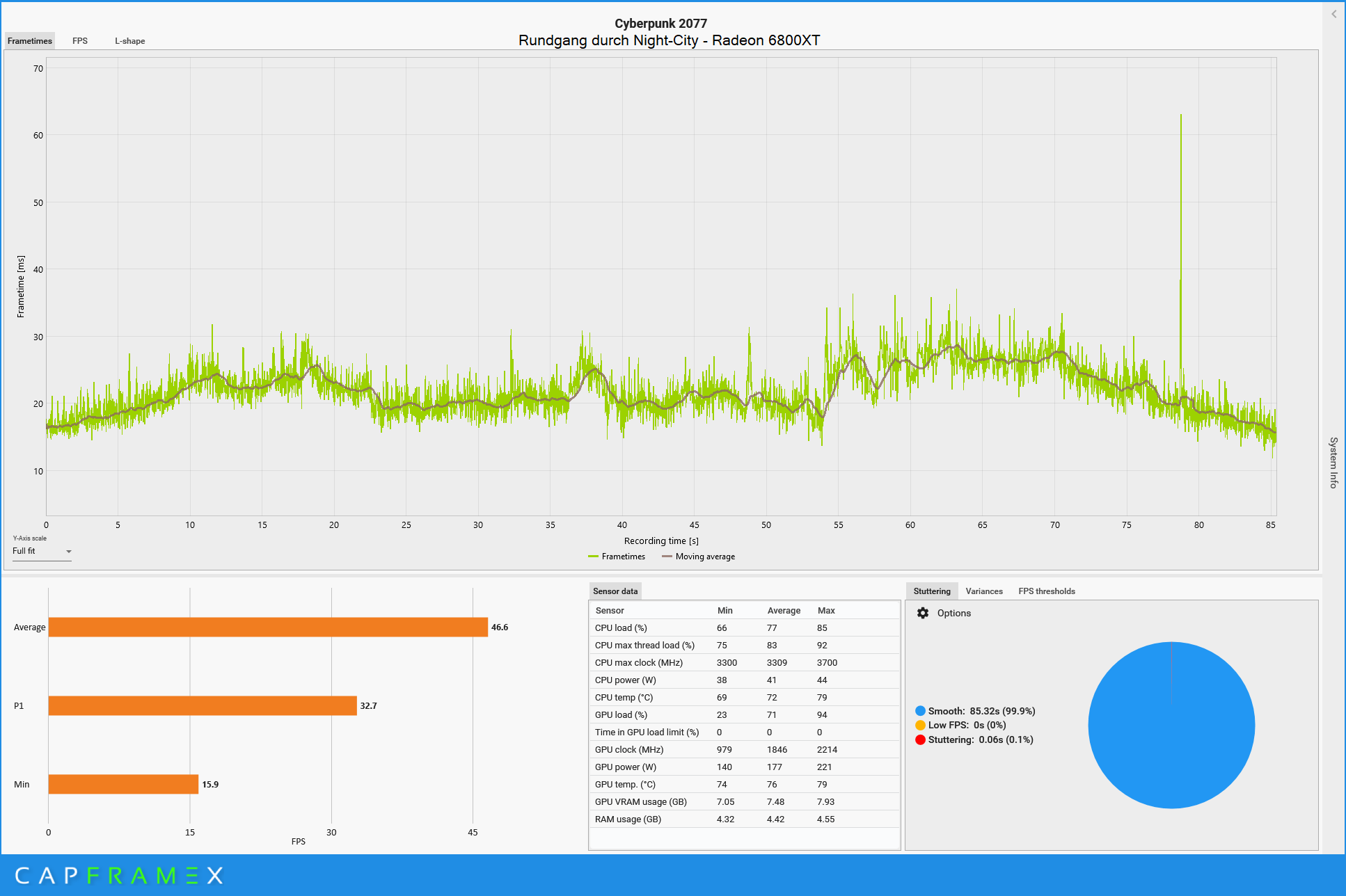Viewport: 1346px width, 896px height.
Task: Click the green Frametimes legend marker
Action: pyautogui.click(x=593, y=557)
